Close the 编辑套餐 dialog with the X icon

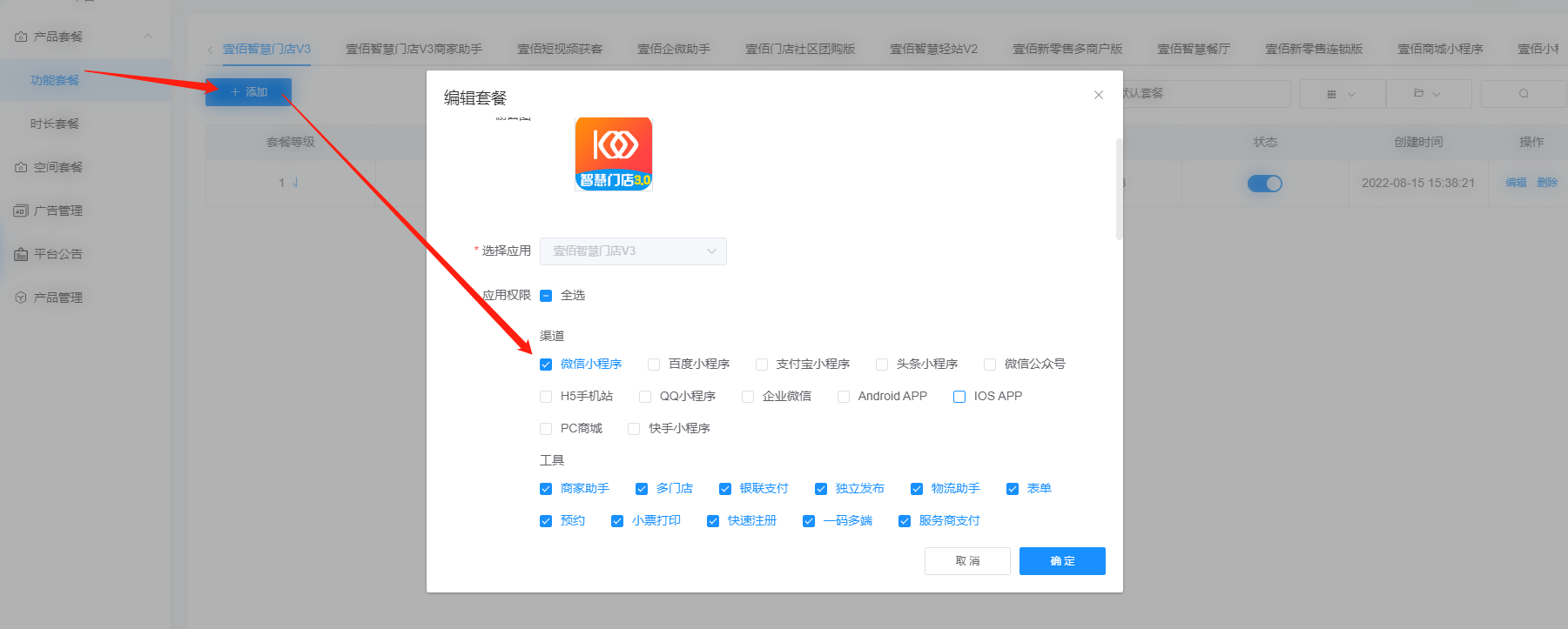pos(1099,95)
